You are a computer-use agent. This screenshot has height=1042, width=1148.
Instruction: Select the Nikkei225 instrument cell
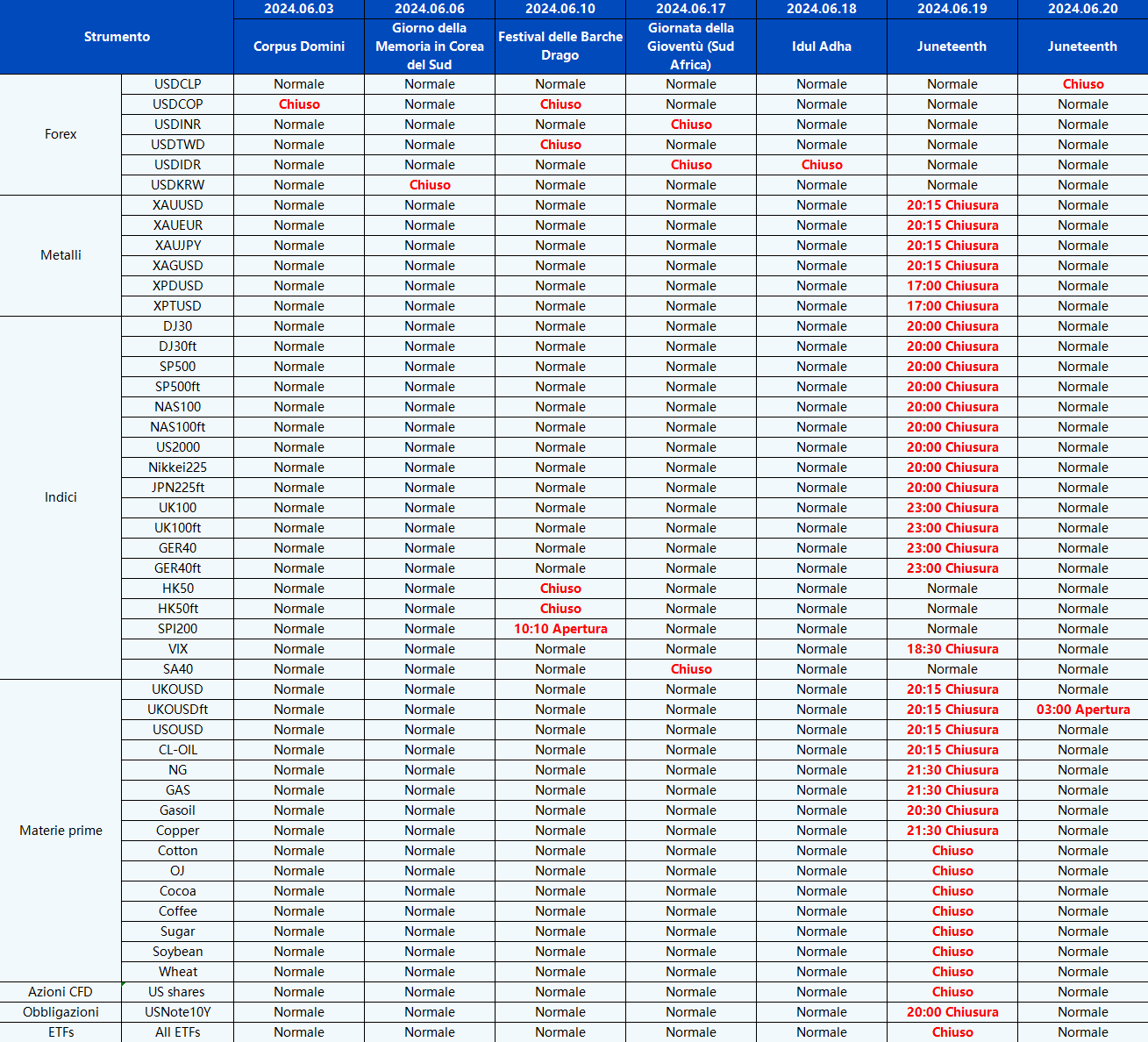tap(177, 467)
